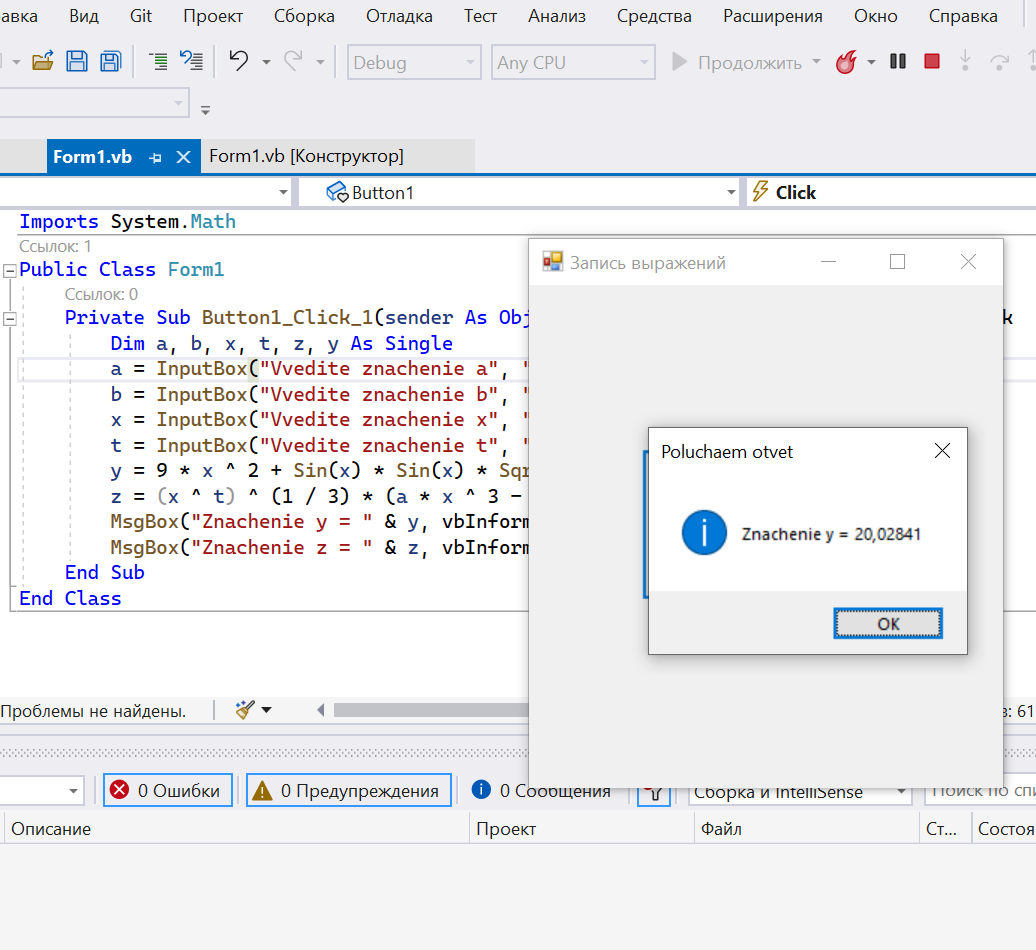The image size is (1036, 950).
Task: Open the Справка menu
Action: (x=963, y=16)
